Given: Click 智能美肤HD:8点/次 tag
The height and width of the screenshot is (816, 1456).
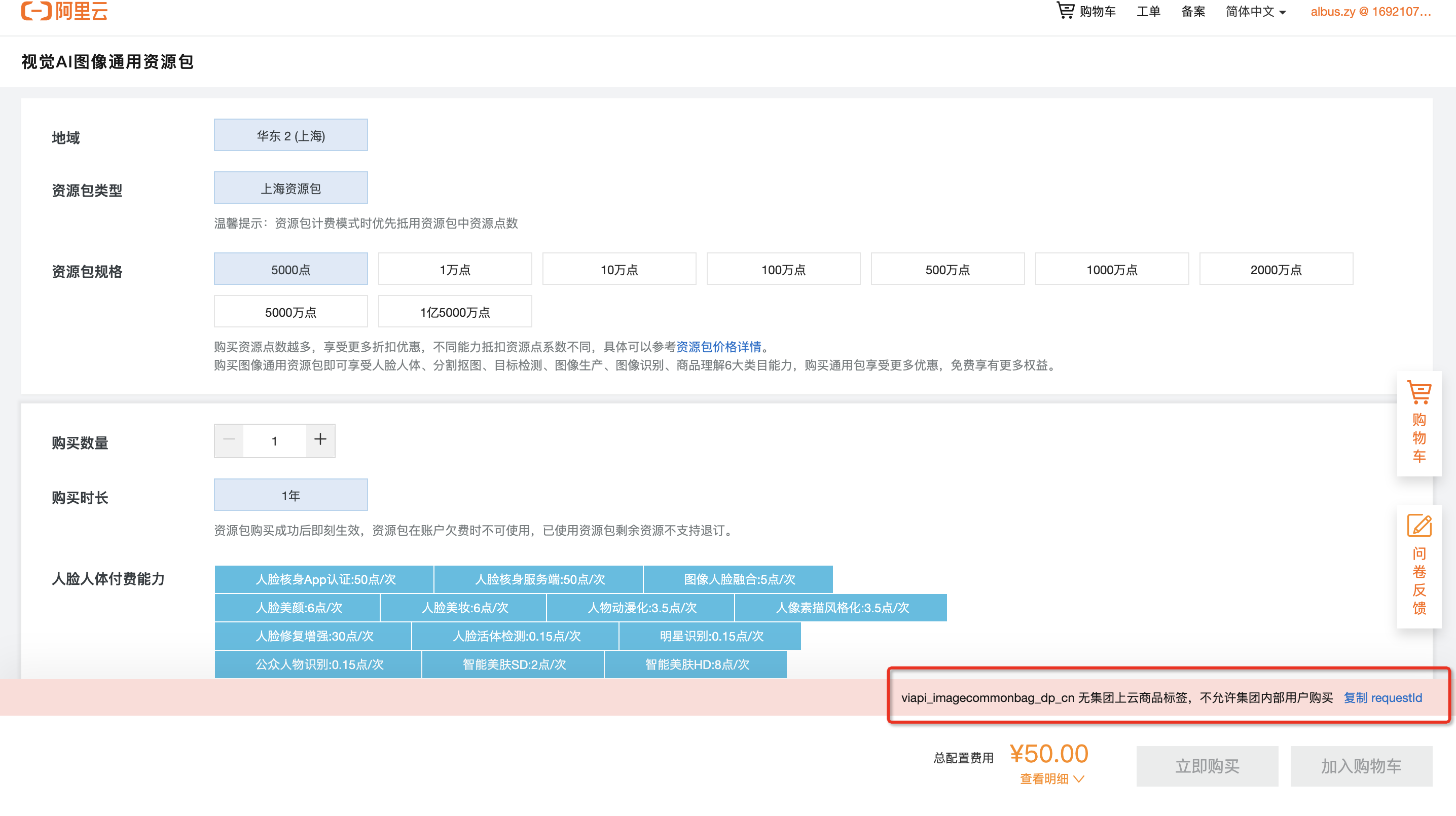Looking at the screenshot, I should (x=696, y=664).
